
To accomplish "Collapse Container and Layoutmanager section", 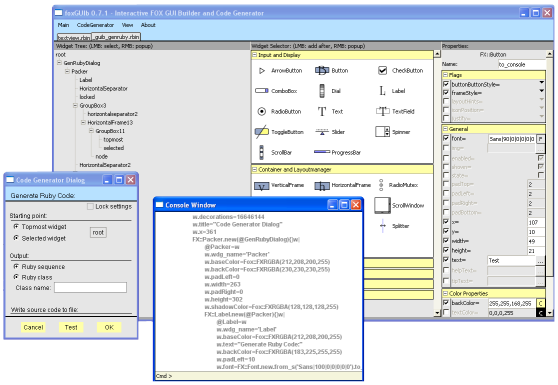I will click(254, 169).
